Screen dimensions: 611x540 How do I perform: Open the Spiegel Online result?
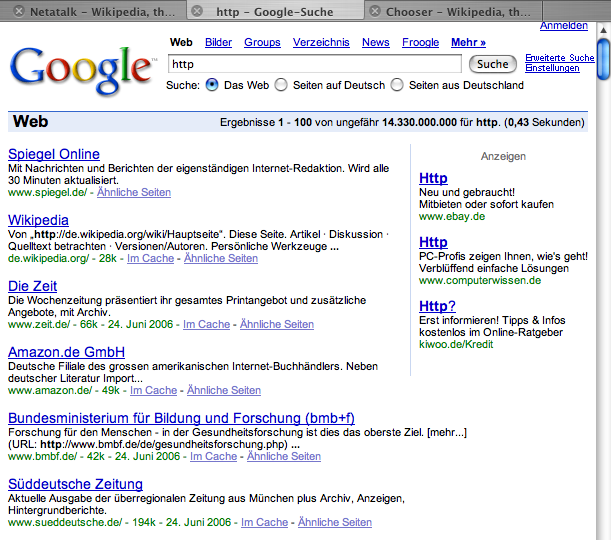pos(54,154)
